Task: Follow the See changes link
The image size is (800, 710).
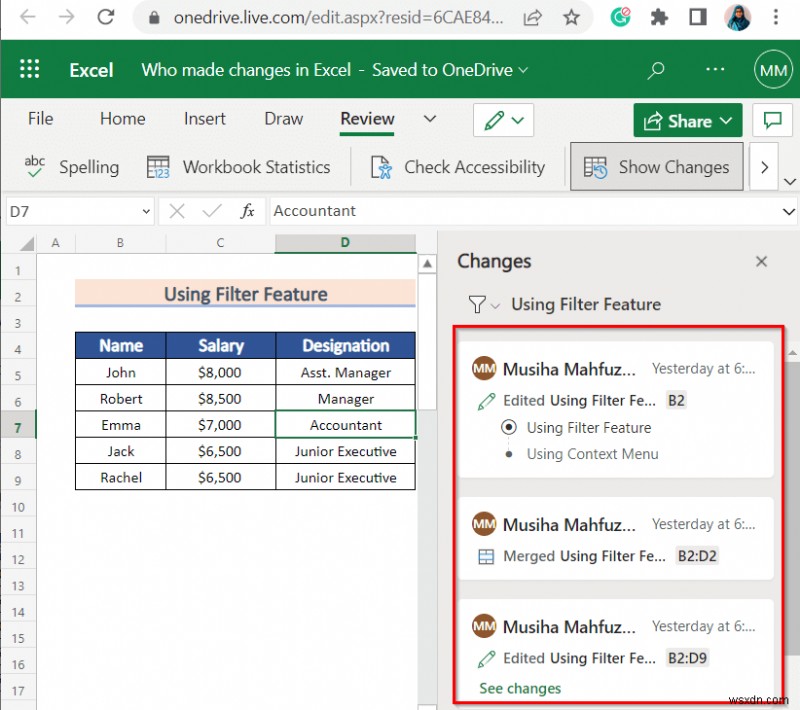Action: pos(520,688)
